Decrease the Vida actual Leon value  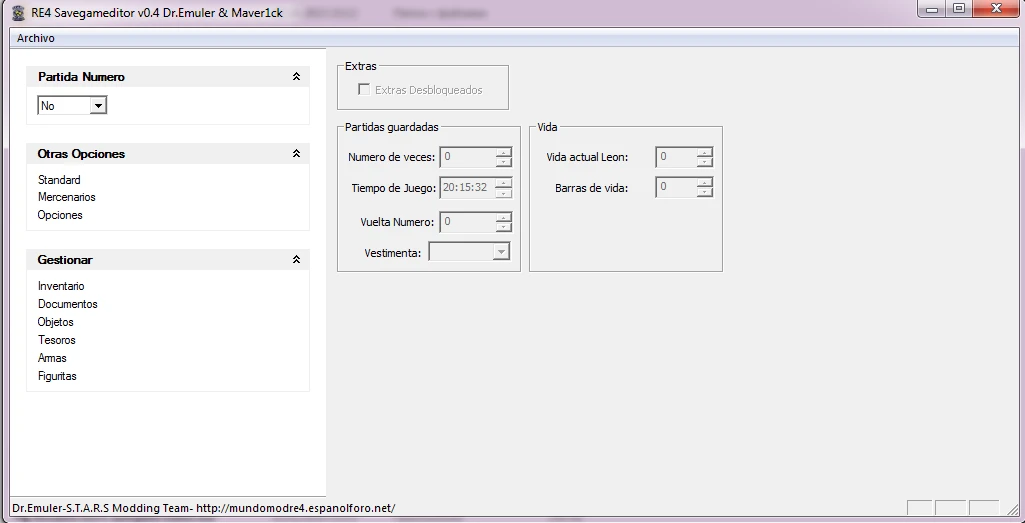pos(704,161)
